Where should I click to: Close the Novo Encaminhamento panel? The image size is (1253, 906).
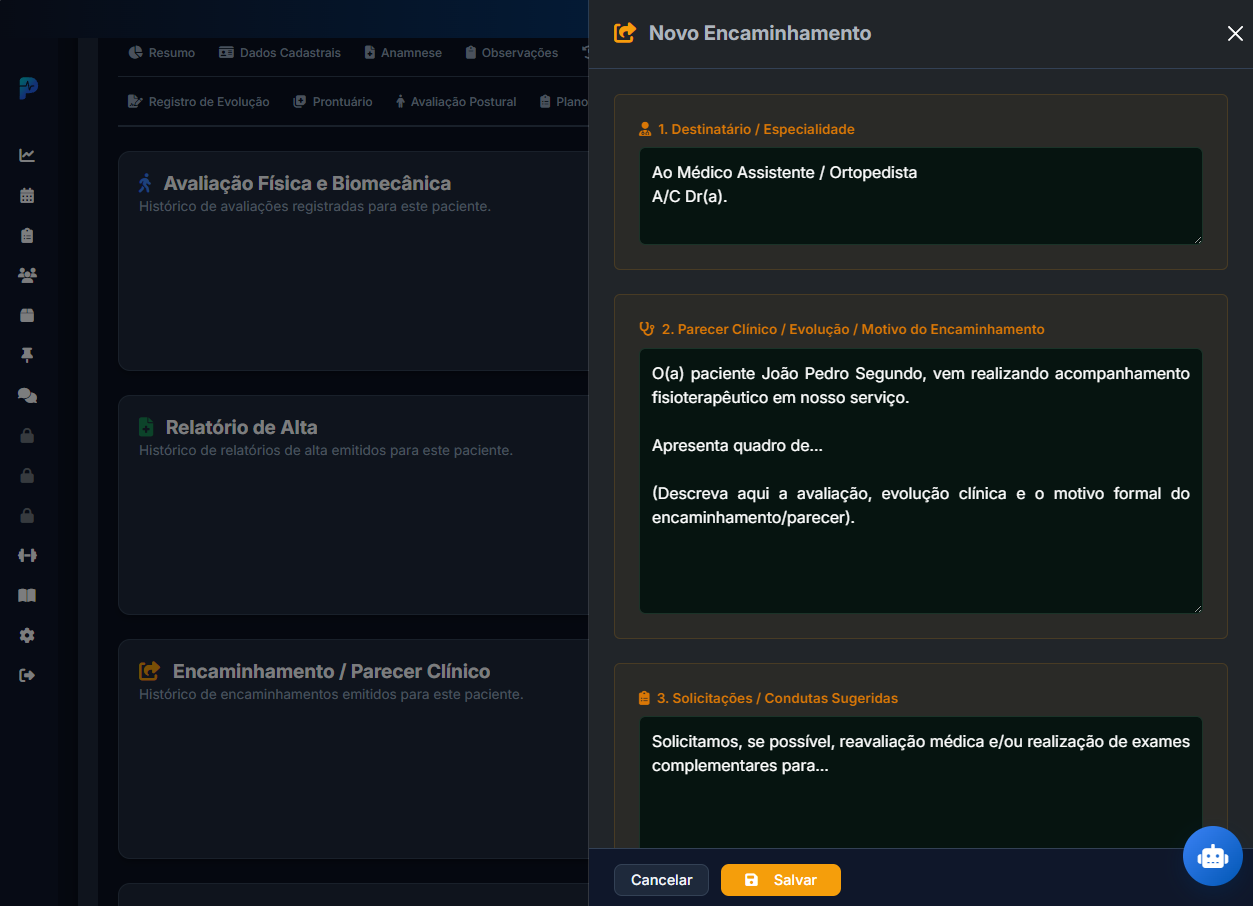(x=1235, y=34)
